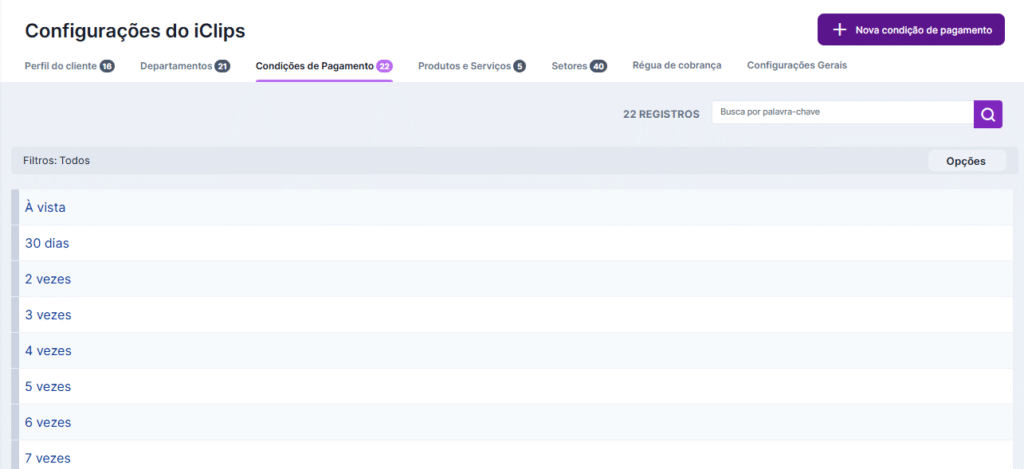Click the 22 badge on Condições de Pagamento
This screenshot has height=469, width=1024.
tap(384, 66)
